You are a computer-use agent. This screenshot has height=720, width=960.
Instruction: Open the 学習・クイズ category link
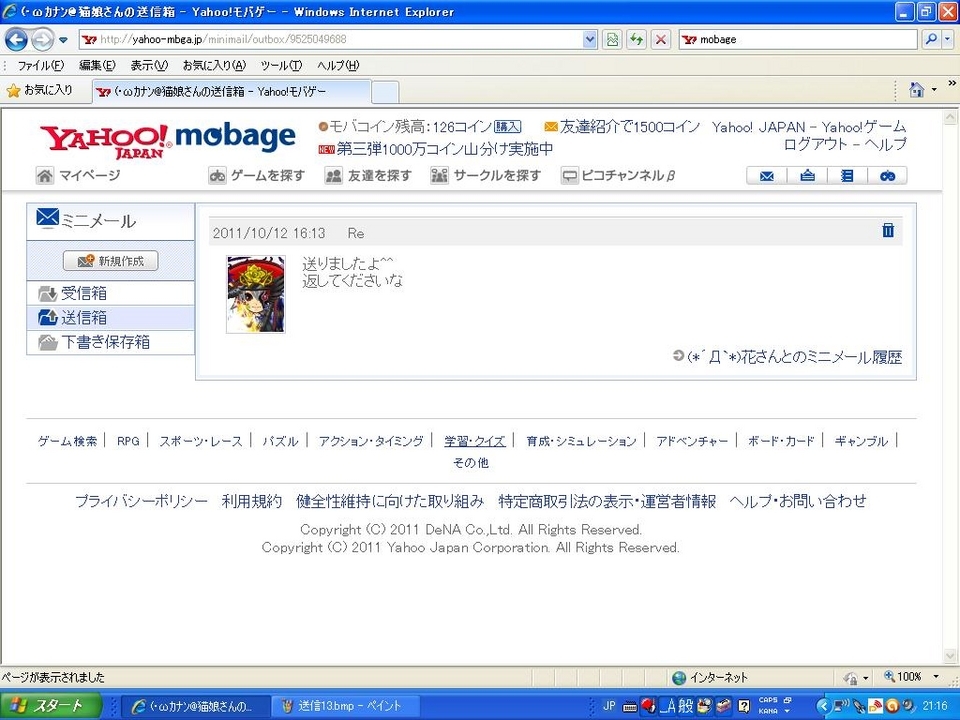click(x=474, y=441)
